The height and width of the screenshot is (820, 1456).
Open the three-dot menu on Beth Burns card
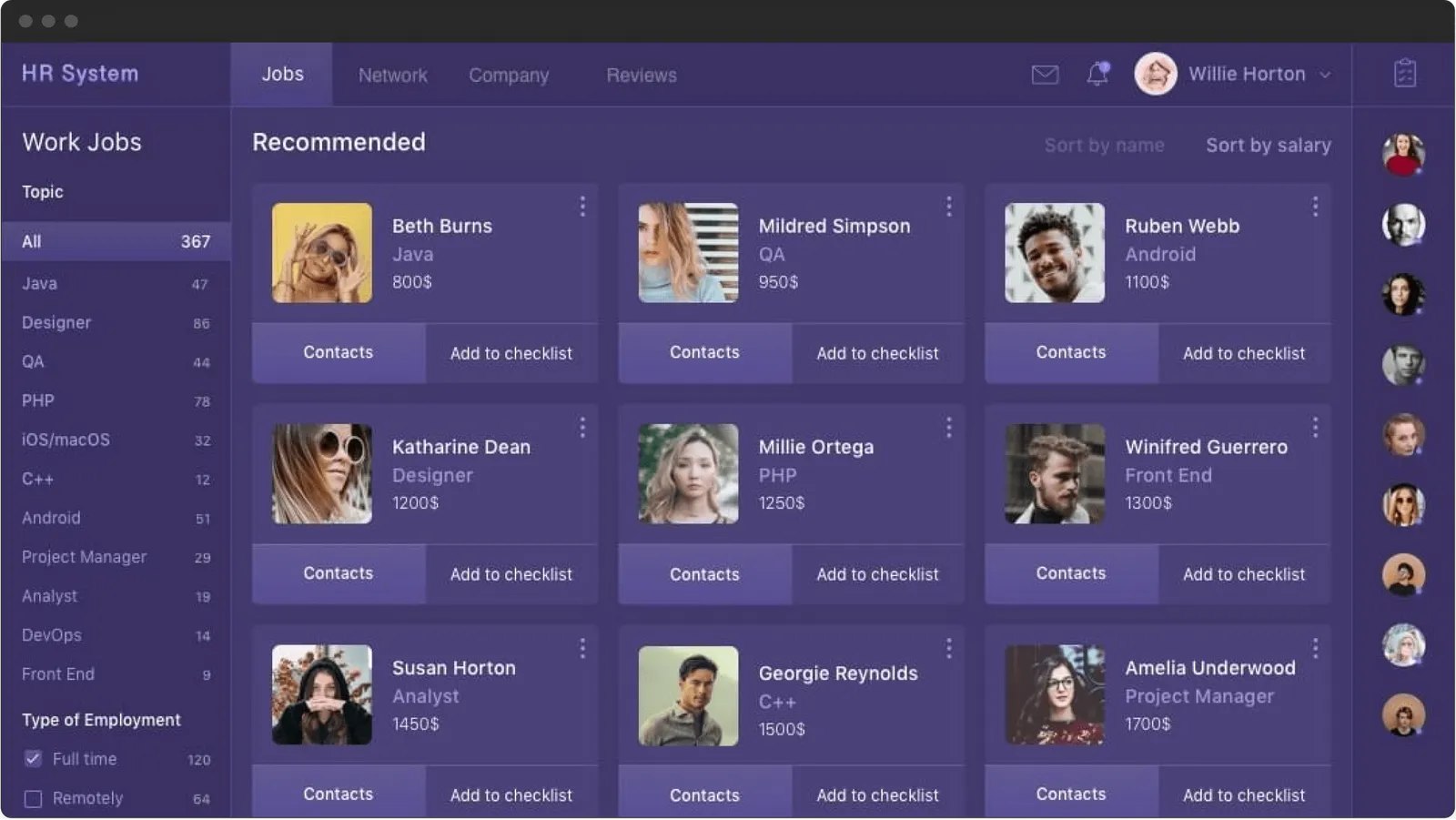582,207
